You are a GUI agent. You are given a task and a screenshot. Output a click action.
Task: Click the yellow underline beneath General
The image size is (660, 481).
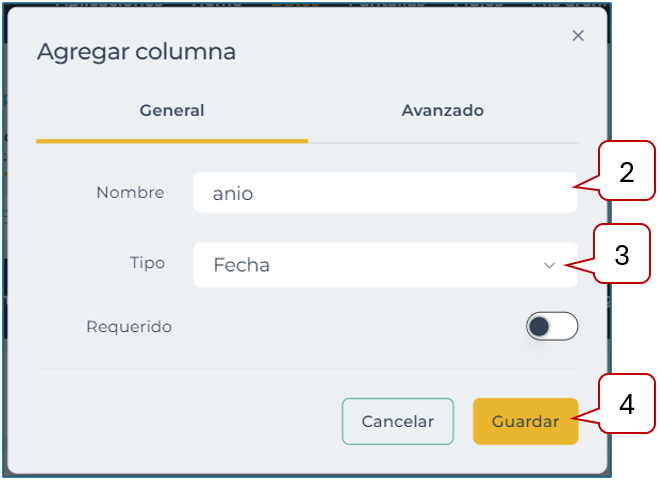click(x=172, y=141)
